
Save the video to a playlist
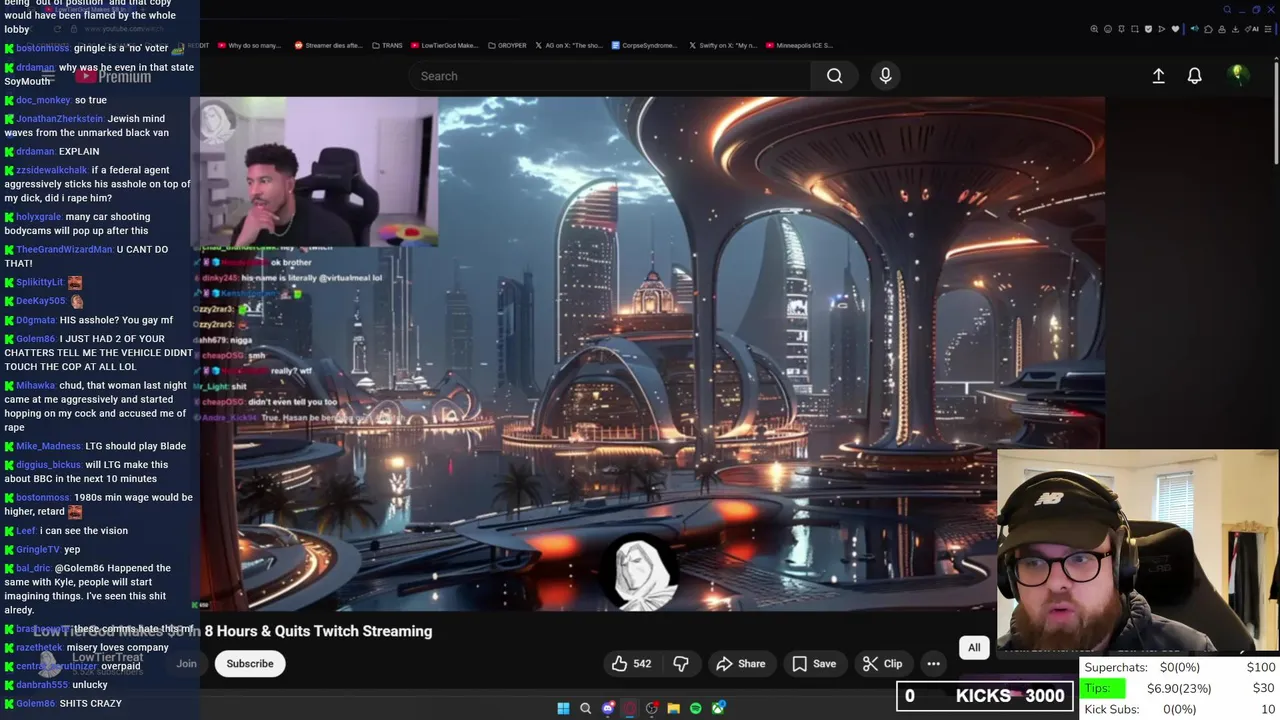point(814,663)
